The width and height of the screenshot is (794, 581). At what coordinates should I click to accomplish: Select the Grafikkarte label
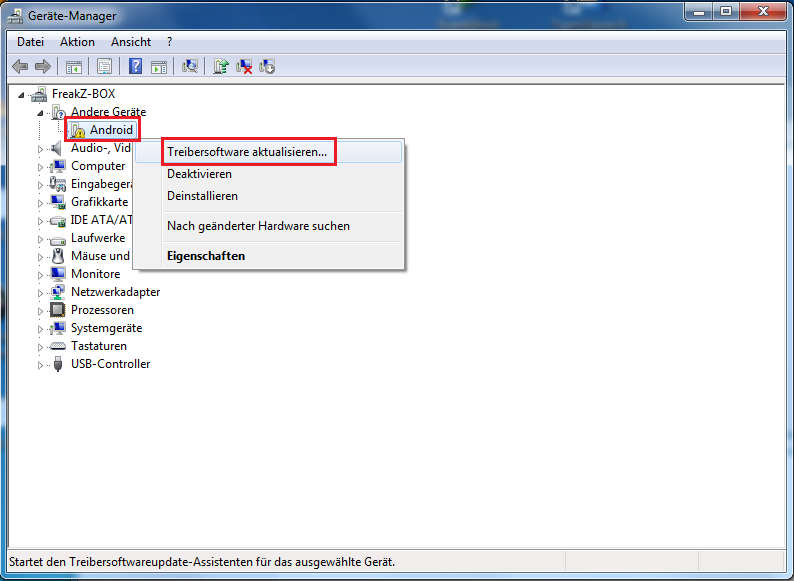pos(99,202)
